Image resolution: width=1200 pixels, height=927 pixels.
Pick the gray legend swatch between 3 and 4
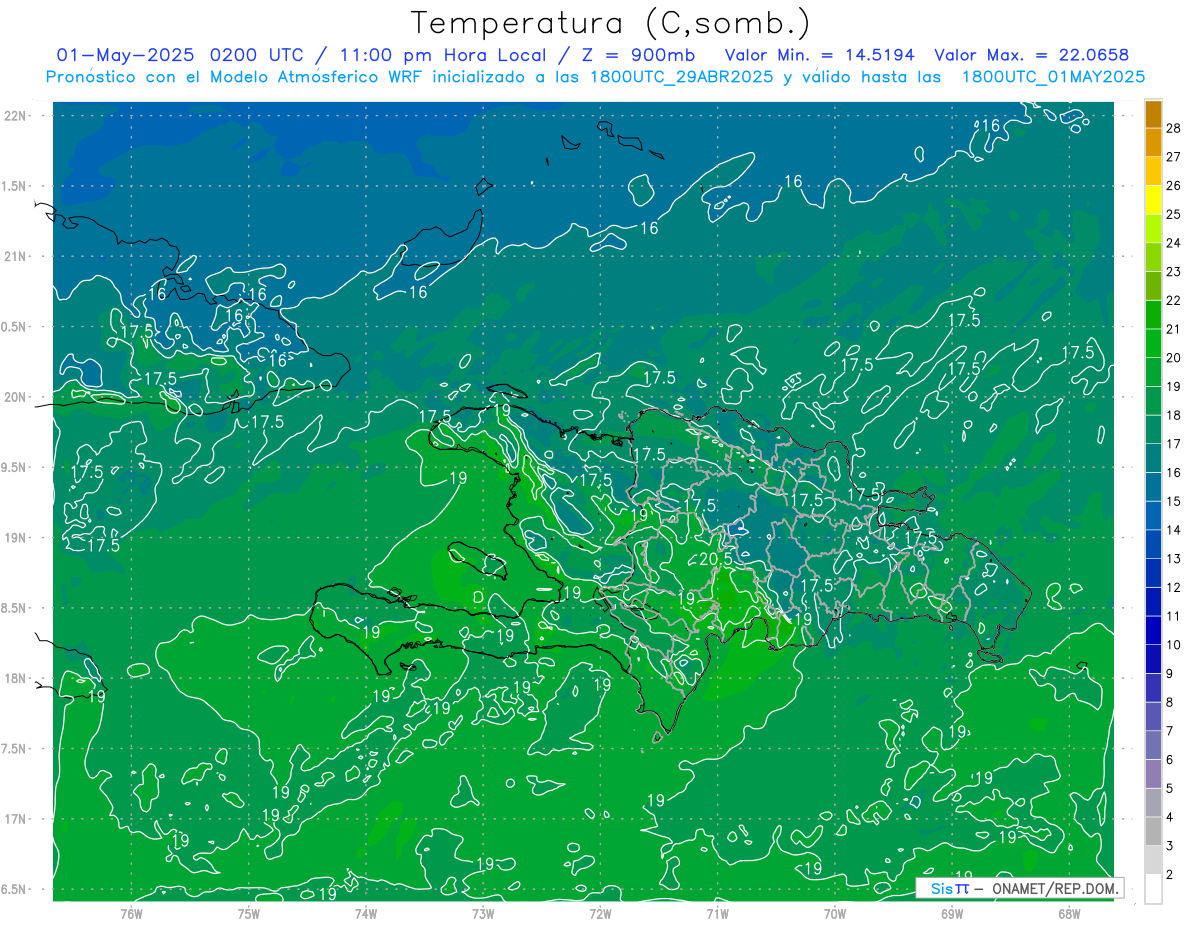coord(1153,831)
